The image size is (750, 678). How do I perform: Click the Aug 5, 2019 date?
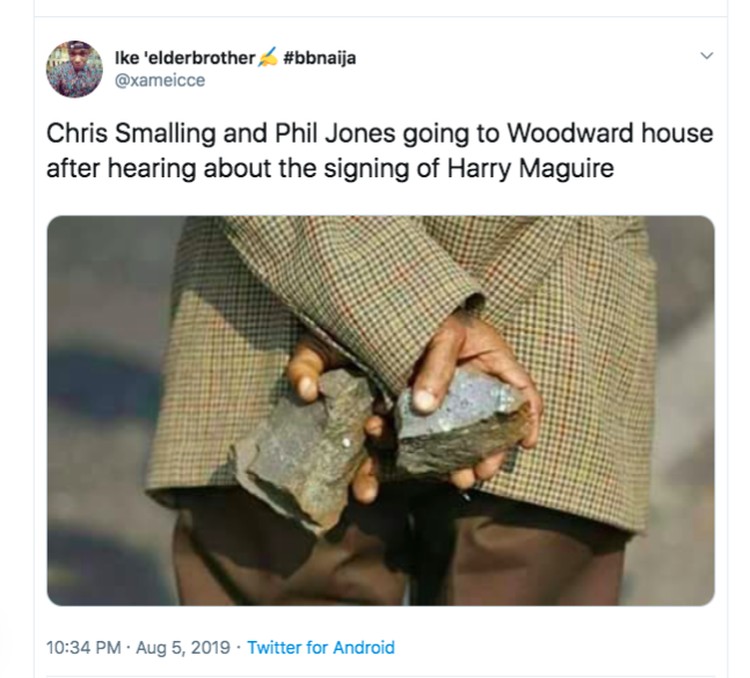click(x=183, y=647)
